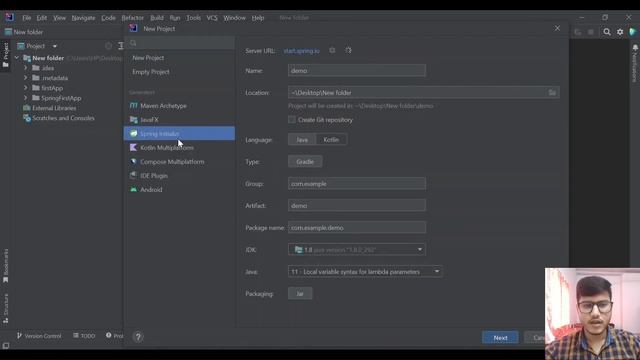Click the Group input field

point(357,184)
